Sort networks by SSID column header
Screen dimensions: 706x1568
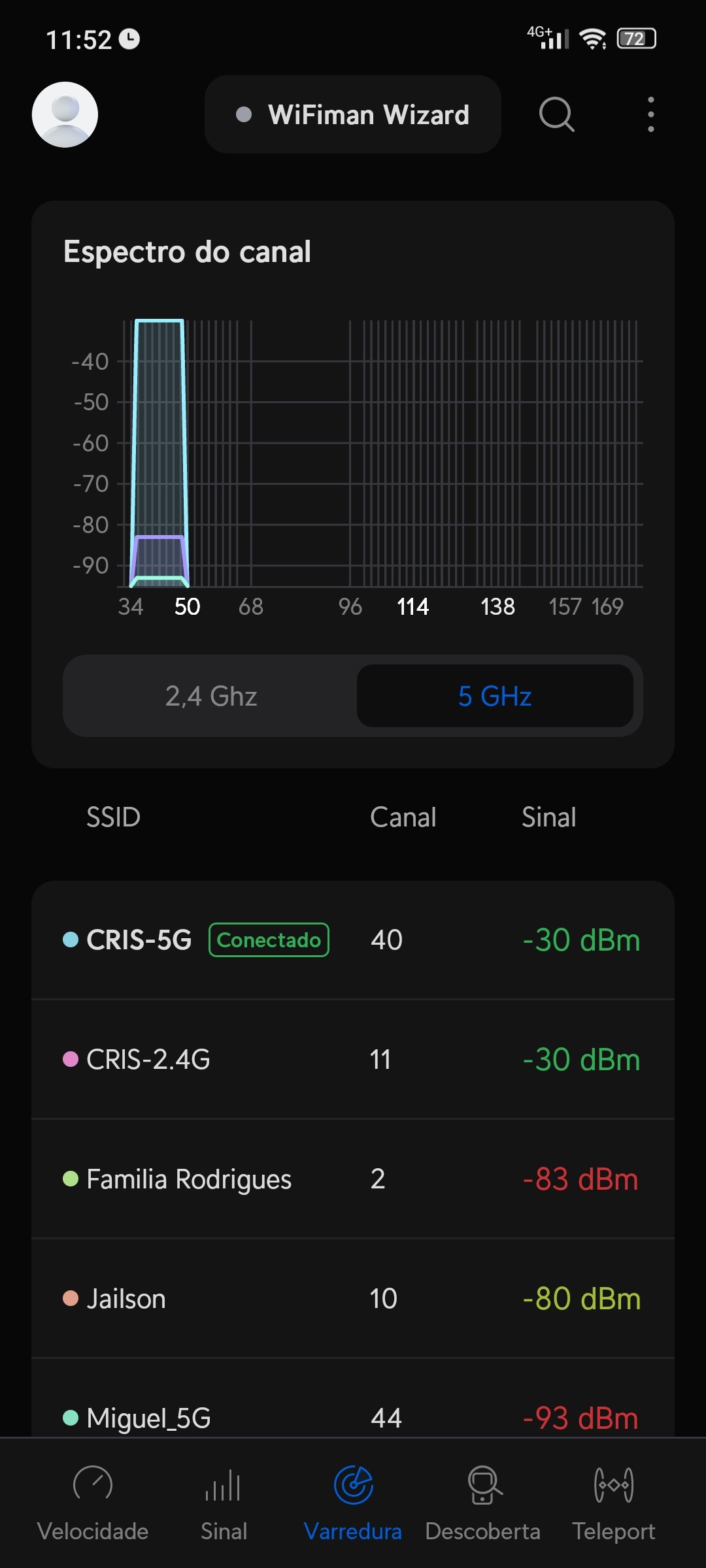[114, 817]
